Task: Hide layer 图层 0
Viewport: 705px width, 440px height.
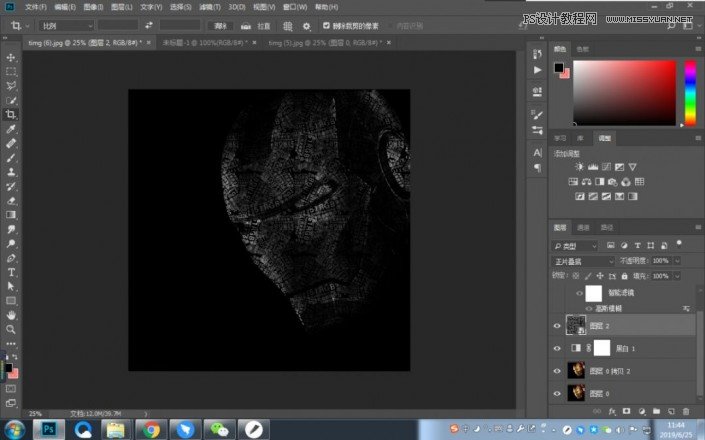Action: coord(557,393)
